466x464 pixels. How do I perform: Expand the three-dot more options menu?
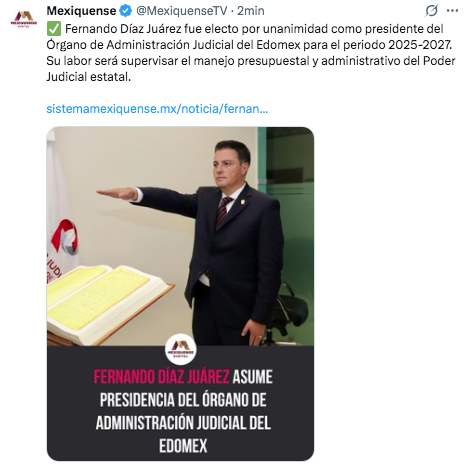(452, 11)
